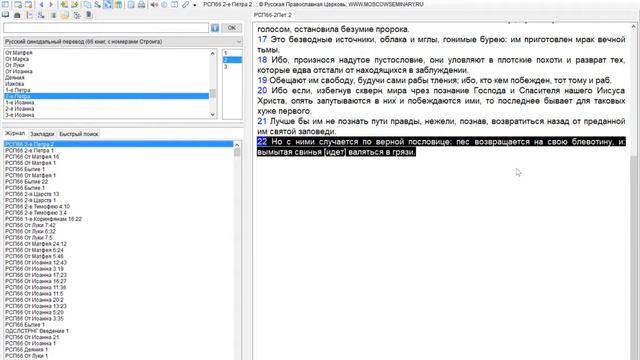640x360 pixels.
Task: Click the orange-highlighted icon in second toolbar row
Action: [64, 15]
